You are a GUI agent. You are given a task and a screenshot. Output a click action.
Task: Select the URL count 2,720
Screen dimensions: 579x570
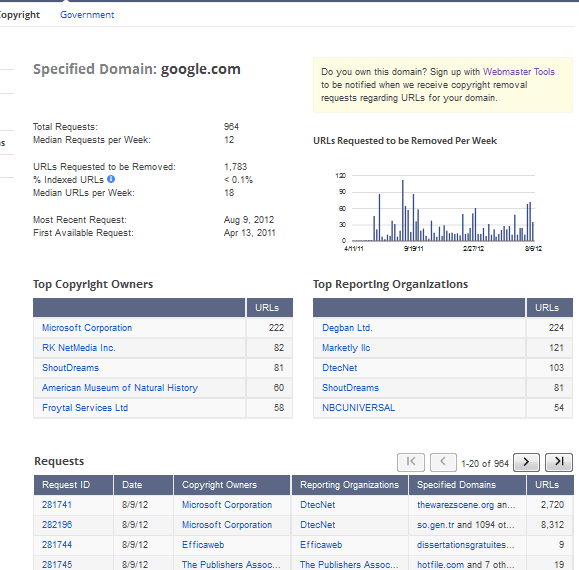(x=552, y=505)
